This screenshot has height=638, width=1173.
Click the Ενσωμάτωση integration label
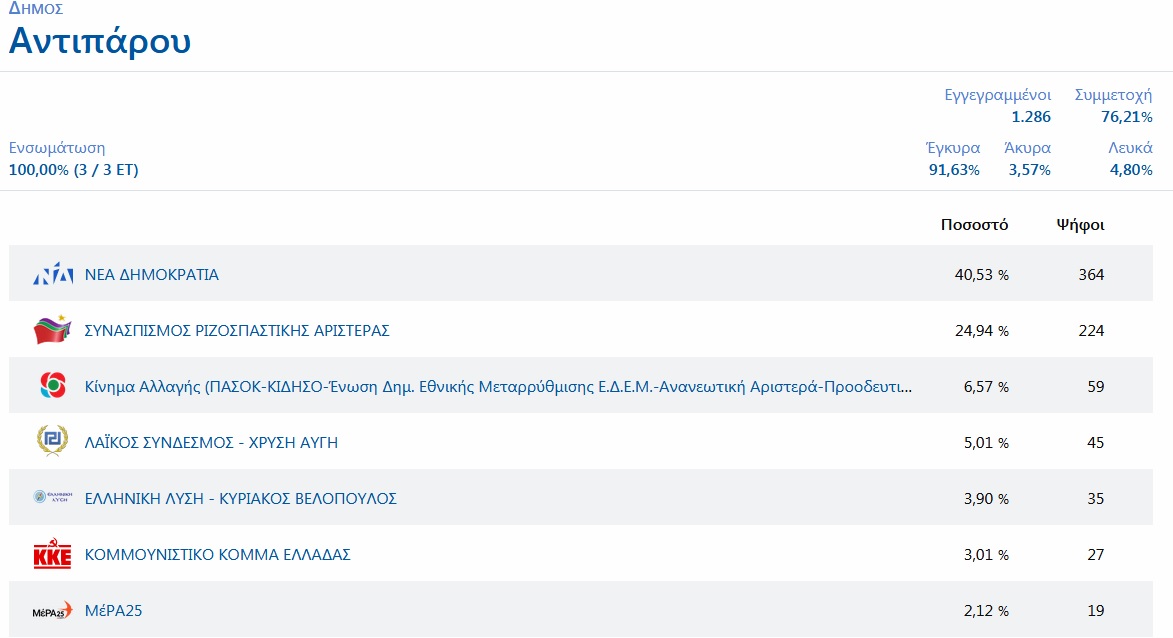(57, 148)
